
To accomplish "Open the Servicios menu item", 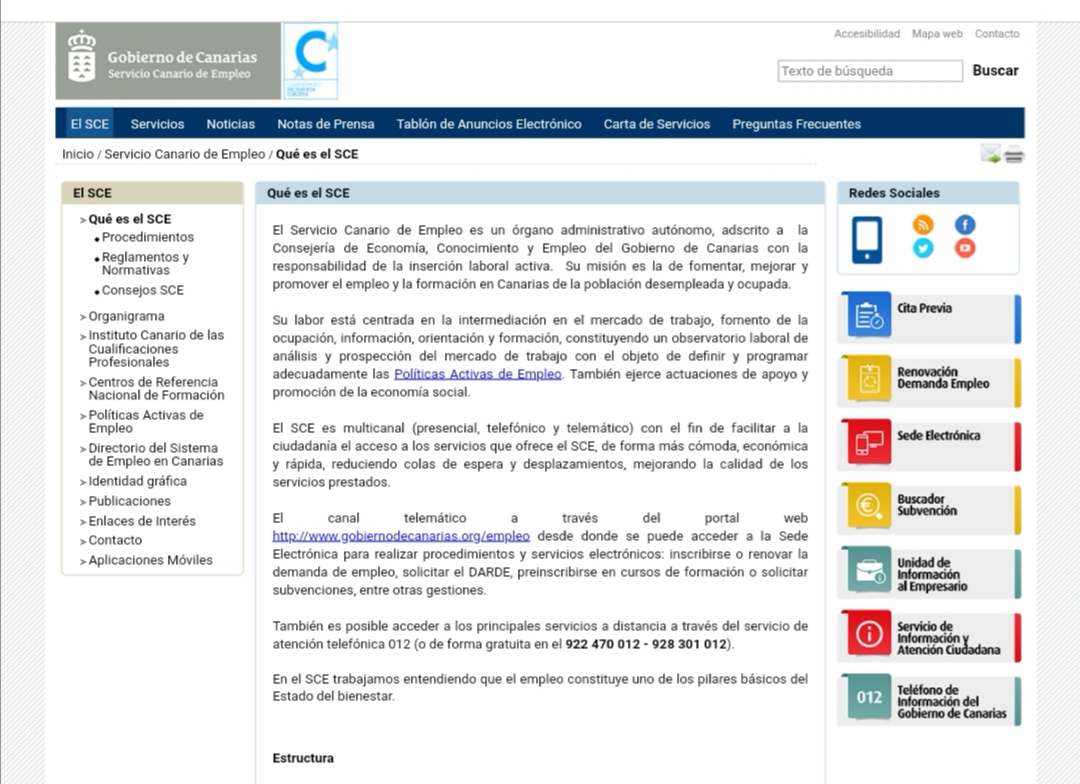I will [x=157, y=124].
